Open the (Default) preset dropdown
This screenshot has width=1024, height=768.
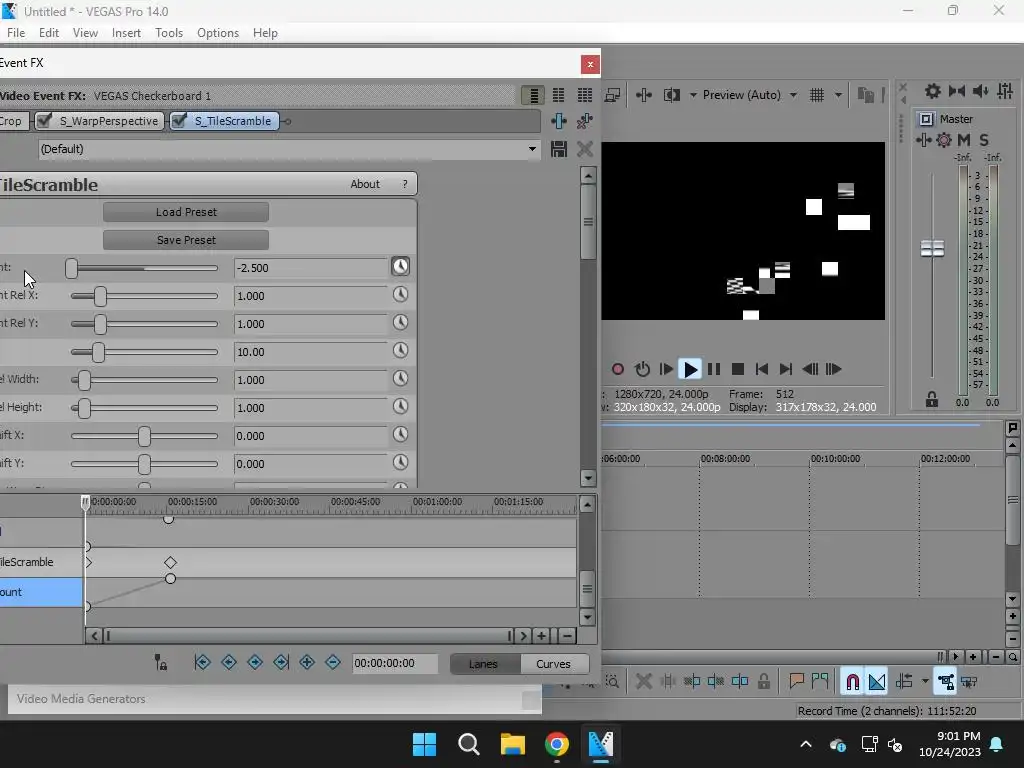[532, 149]
